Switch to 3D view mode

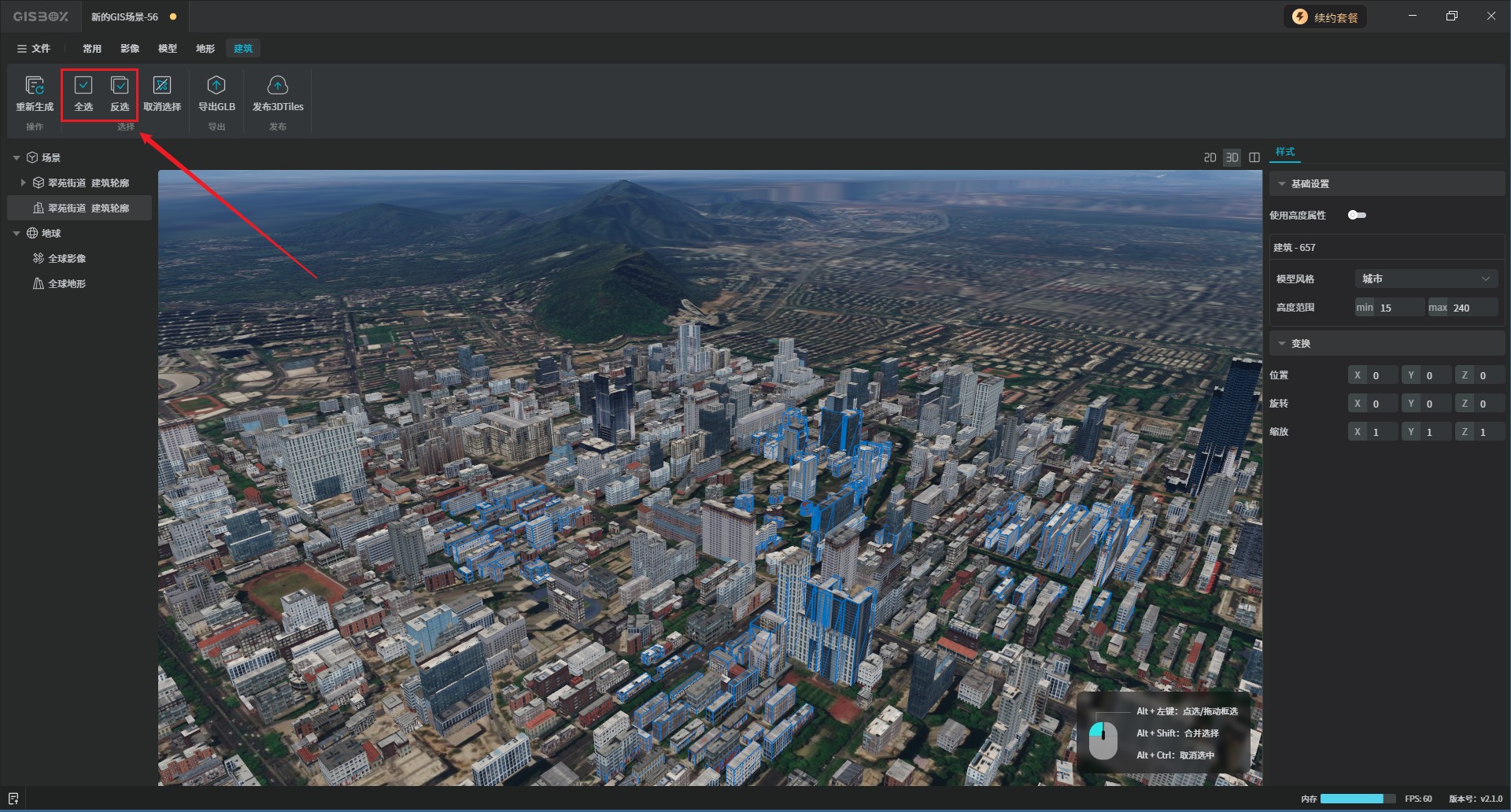(1232, 157)
